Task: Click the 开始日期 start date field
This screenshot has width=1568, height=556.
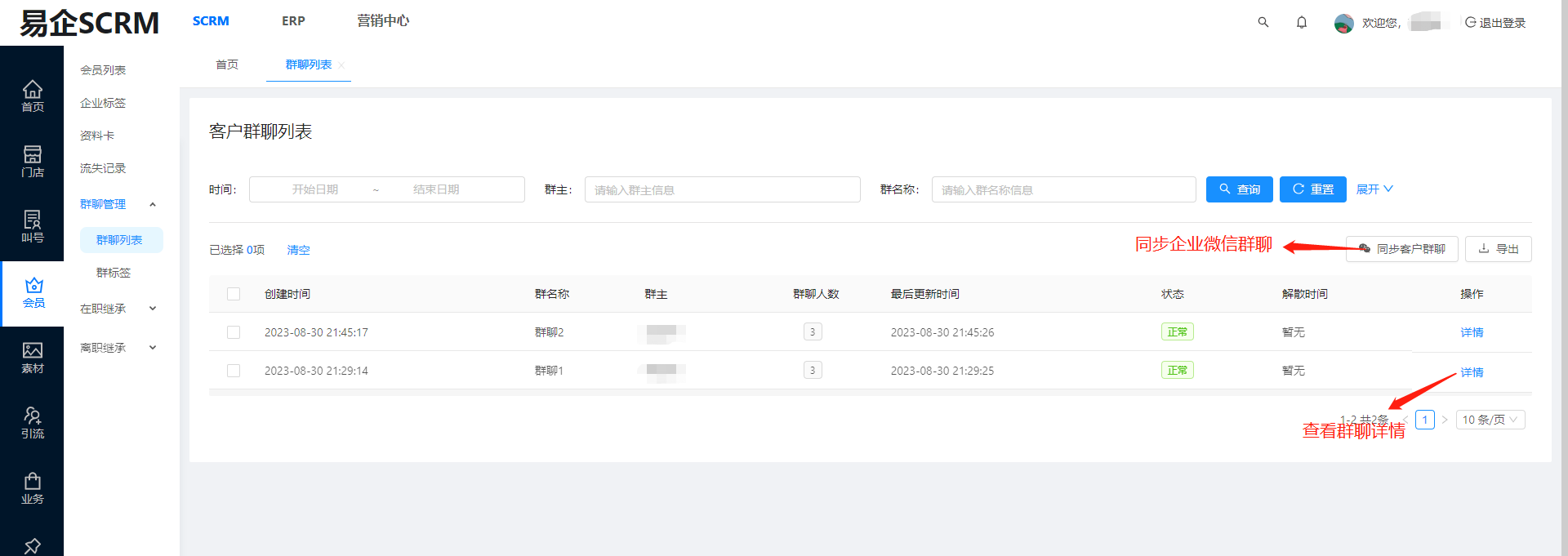Action: point(315,189)
